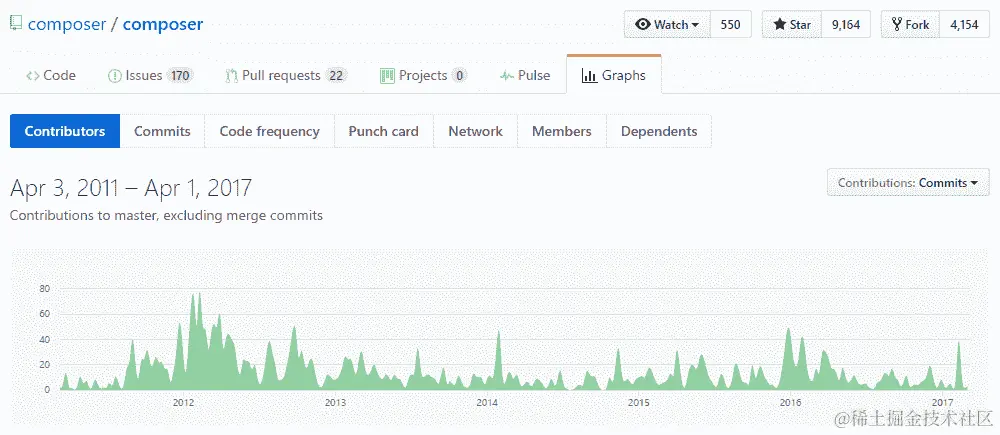Open the composer owner link

point(67,25)
